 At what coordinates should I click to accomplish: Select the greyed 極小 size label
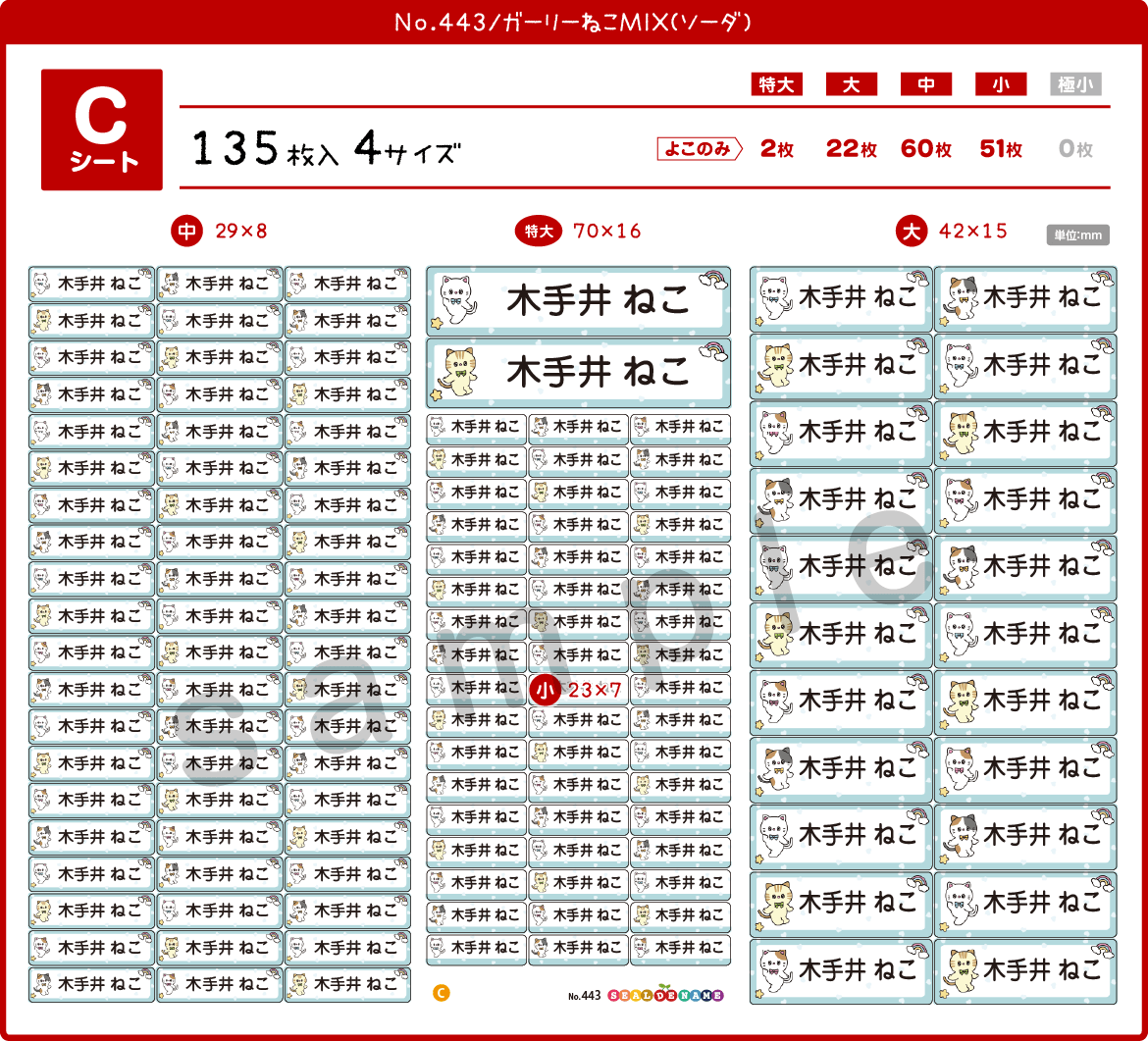pos(1074,84)
